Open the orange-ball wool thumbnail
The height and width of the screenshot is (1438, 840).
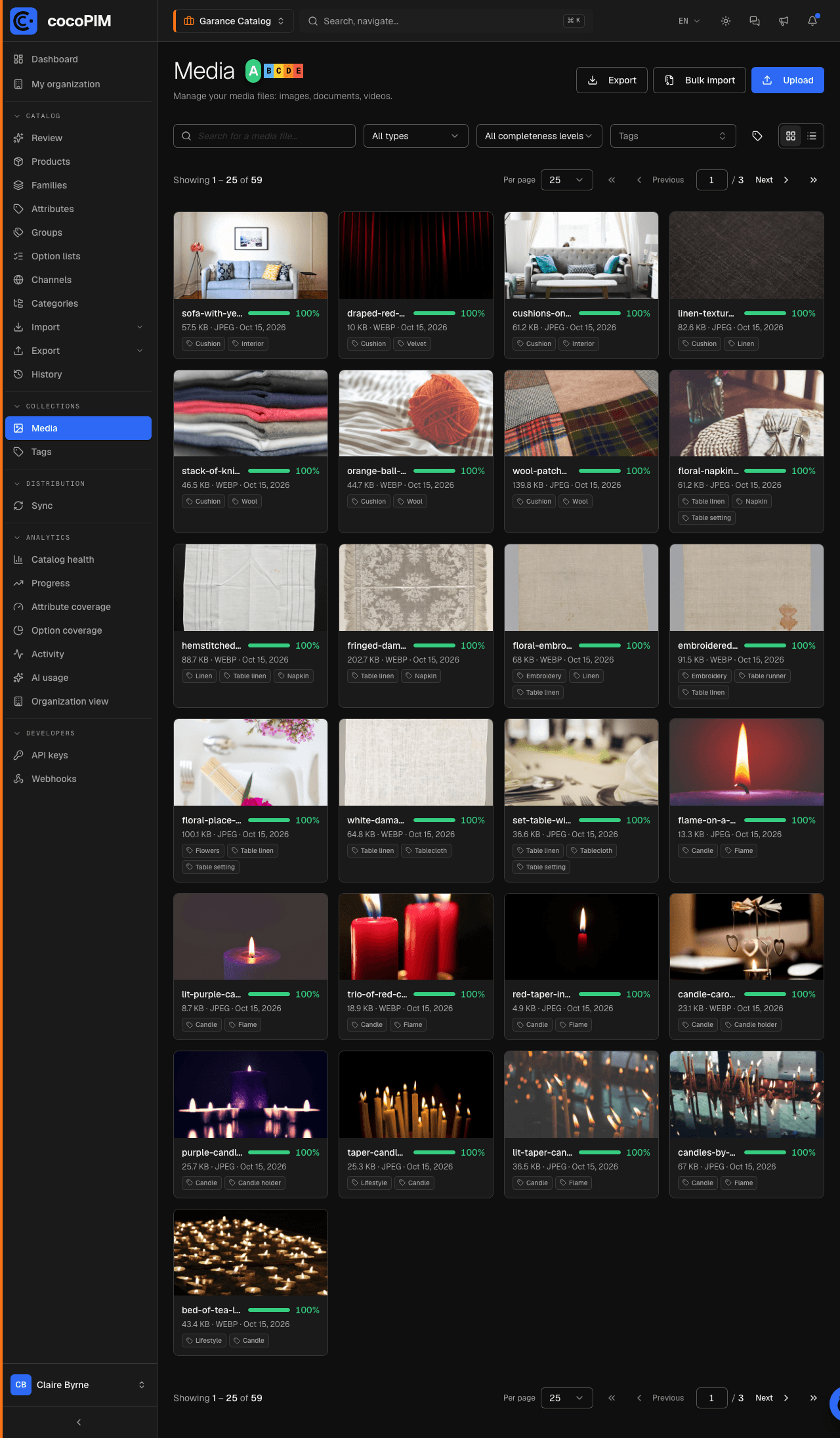416,413
